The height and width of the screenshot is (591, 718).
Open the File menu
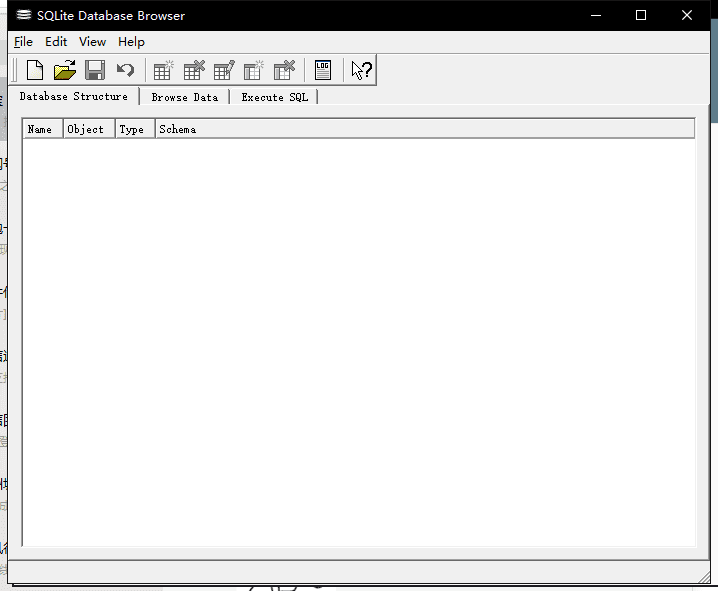pos(23,42)
